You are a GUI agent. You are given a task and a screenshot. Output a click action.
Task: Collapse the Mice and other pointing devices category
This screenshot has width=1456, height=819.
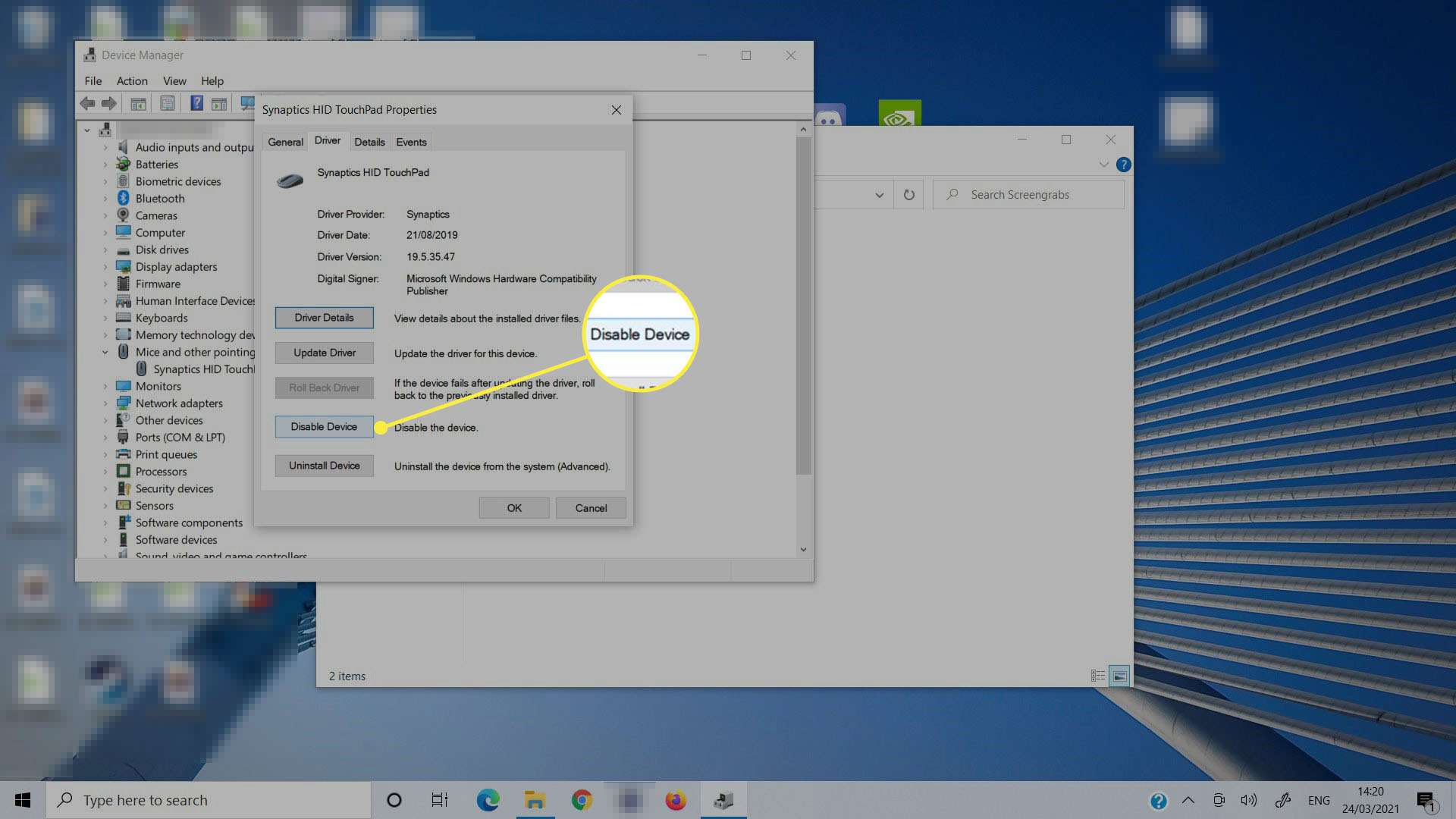(106, 352)
